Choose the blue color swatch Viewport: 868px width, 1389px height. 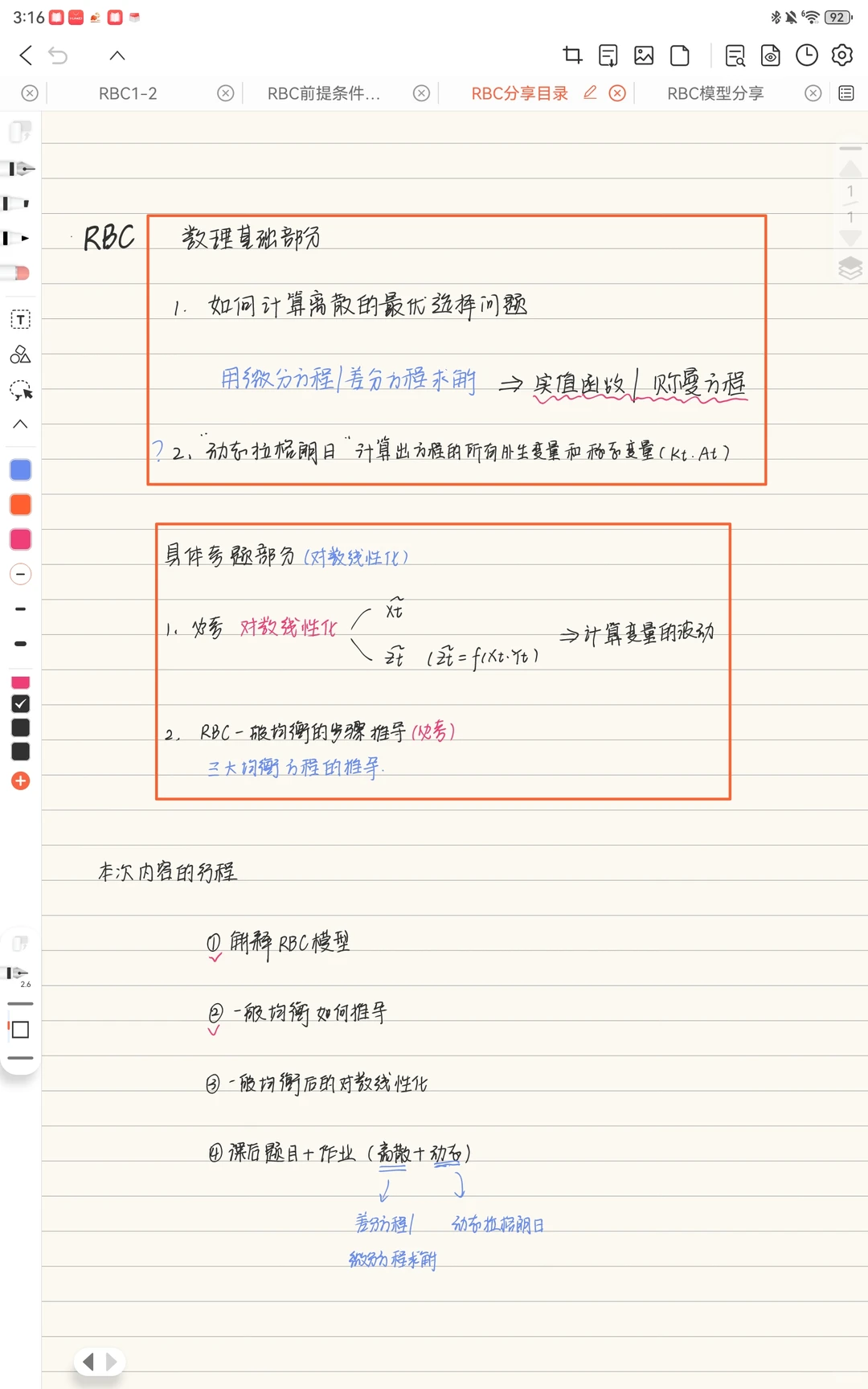click(20, 470)
